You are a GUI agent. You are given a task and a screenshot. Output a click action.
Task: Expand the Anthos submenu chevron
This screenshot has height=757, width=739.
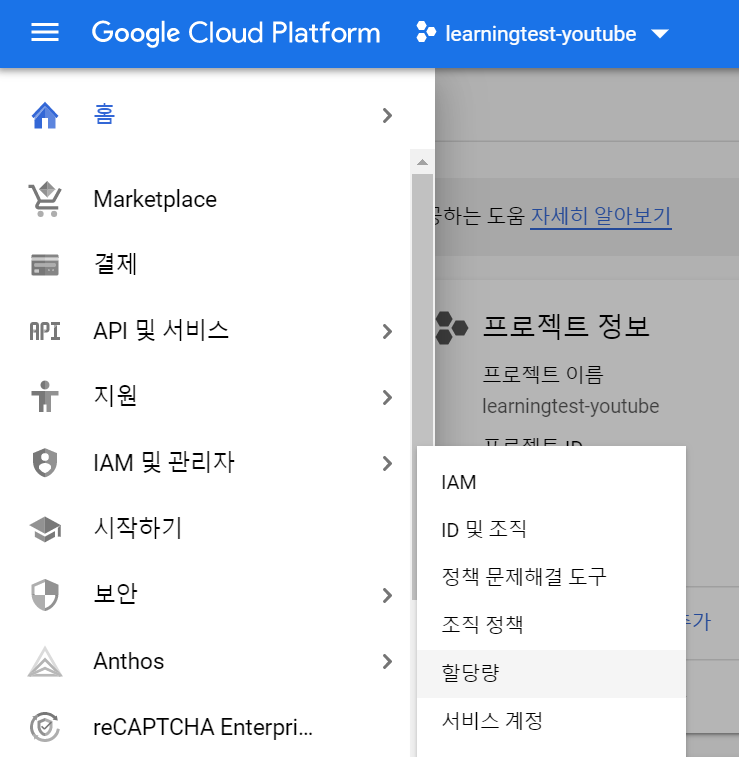pyautogui.click(x=387, y=661)
